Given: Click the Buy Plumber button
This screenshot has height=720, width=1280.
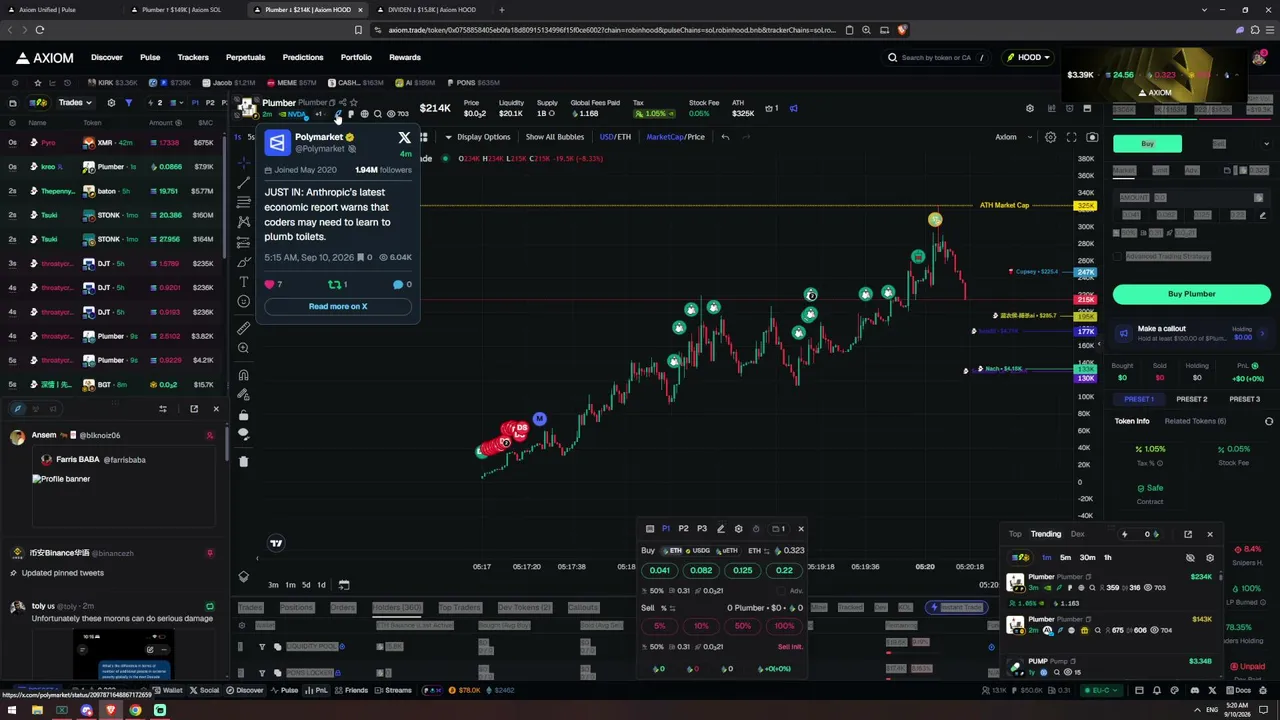Looking at the screenshot, I should 1192,294.
